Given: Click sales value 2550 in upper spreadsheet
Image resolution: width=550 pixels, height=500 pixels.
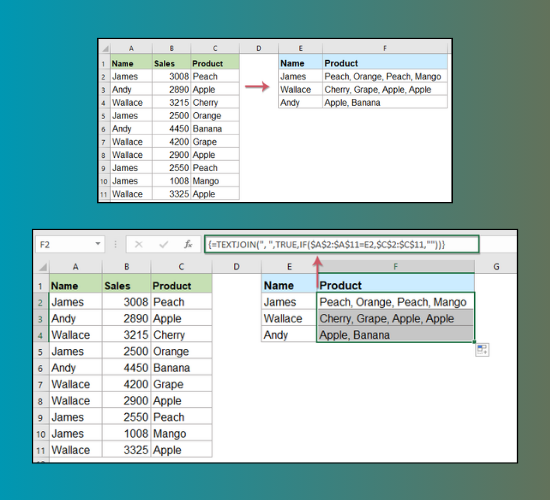Looking at the screenshot, I should tap(172, 168).
